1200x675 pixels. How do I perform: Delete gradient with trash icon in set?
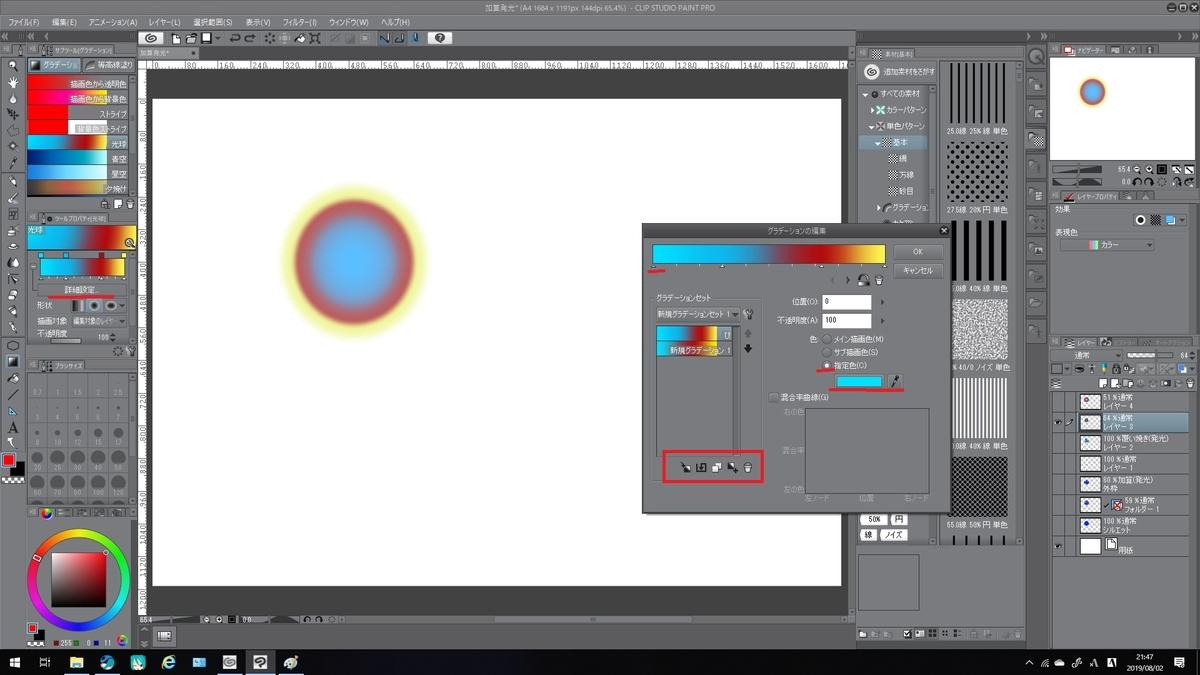748,467
